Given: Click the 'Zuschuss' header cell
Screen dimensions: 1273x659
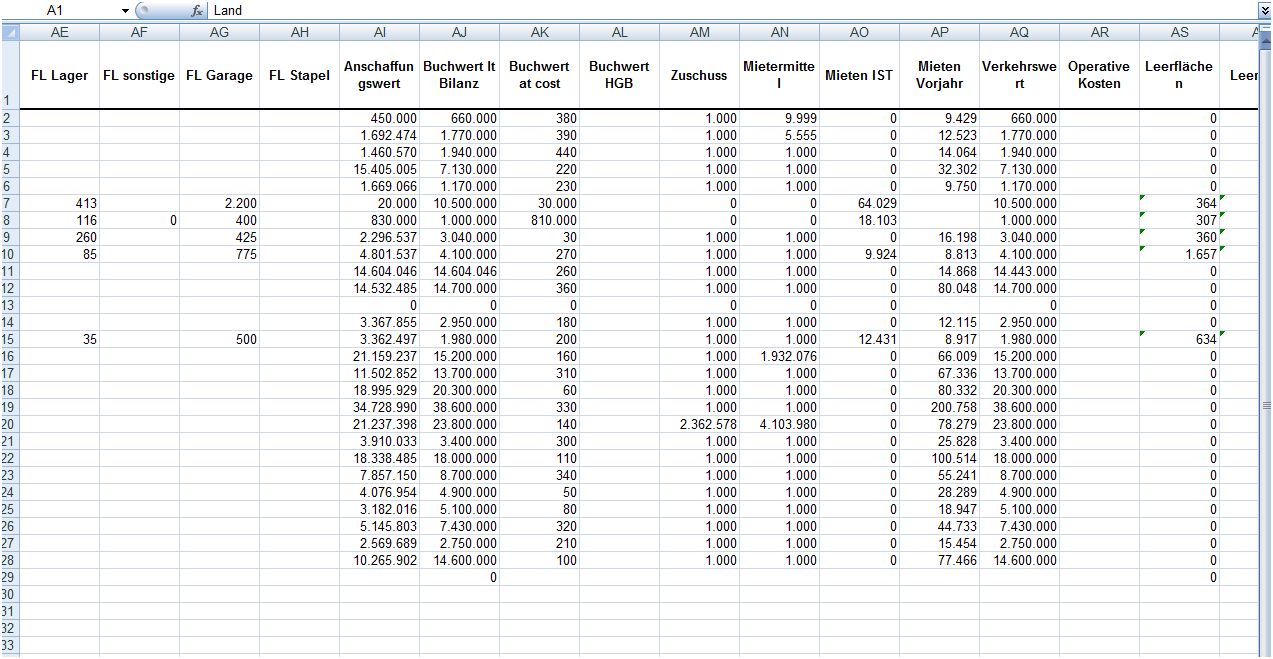Looking at the screenshot, I should [x=699, y=75].
